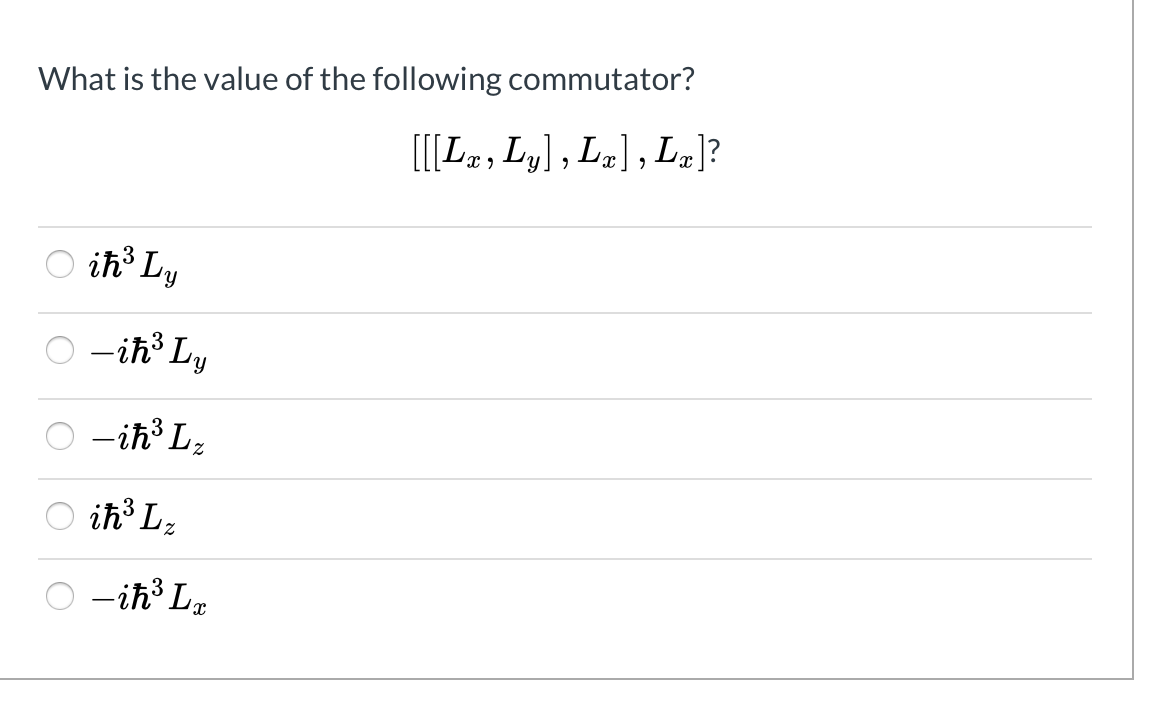Click the question heading text
1170x708 pixels.
[x=366, y=78]
